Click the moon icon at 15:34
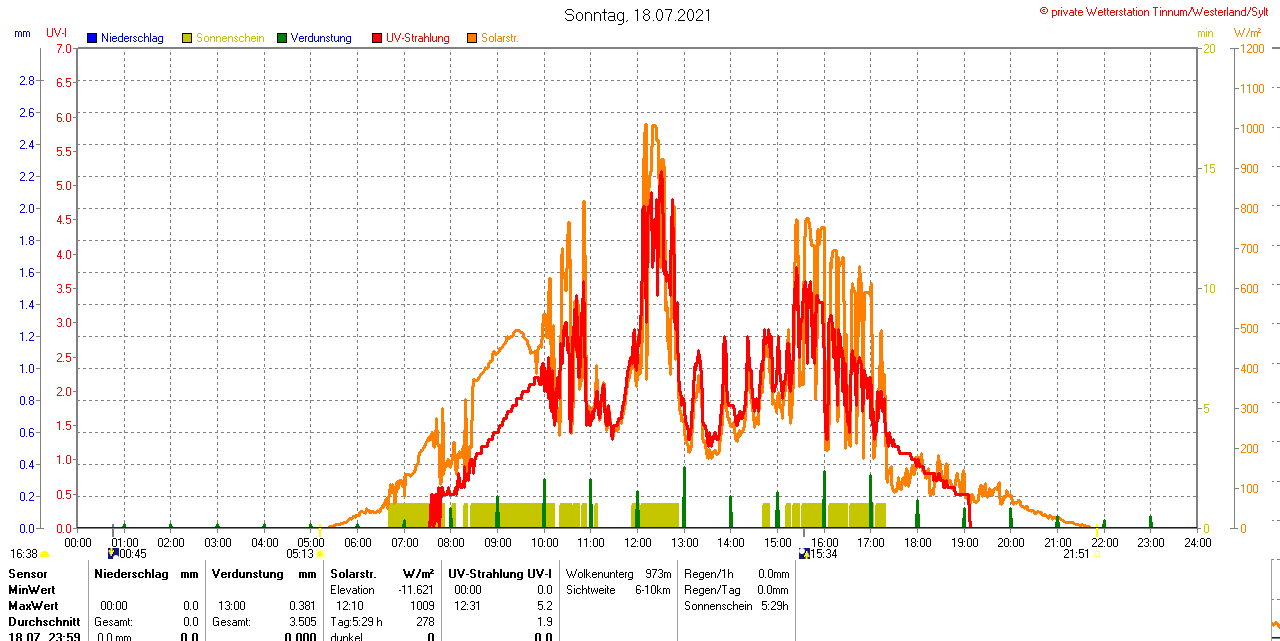 click(804, 553)
